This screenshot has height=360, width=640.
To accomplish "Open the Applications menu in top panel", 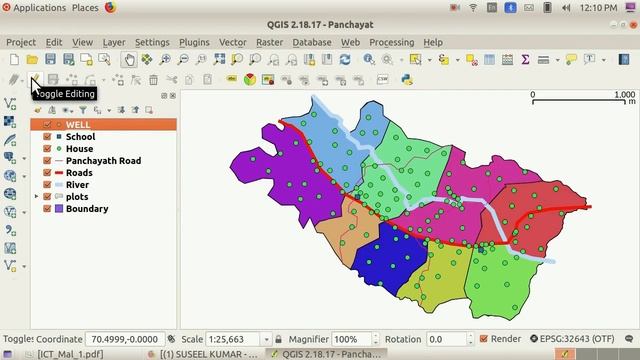I will pos(34,8).
